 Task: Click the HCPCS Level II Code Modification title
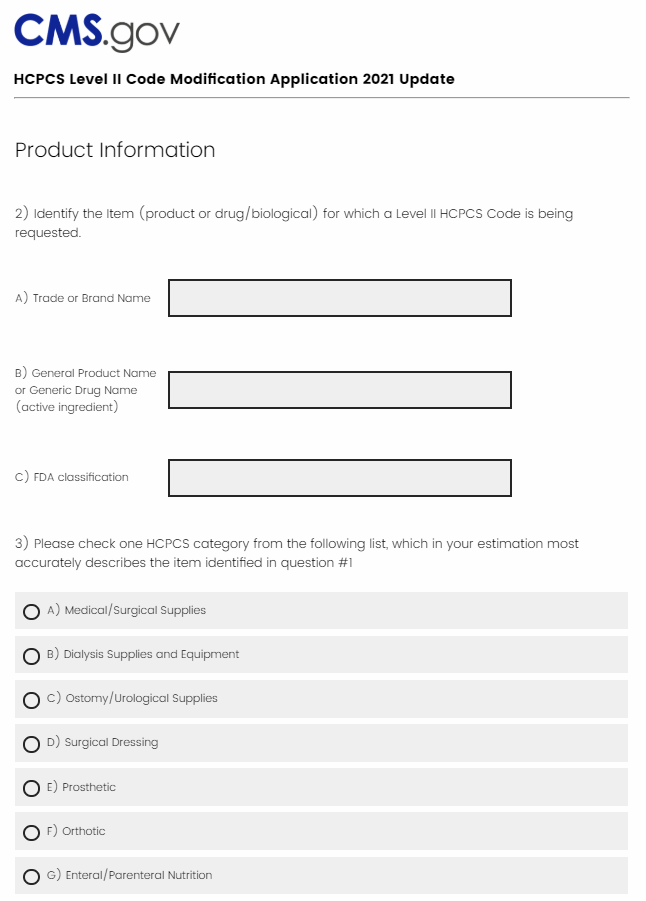click(234, 79)
